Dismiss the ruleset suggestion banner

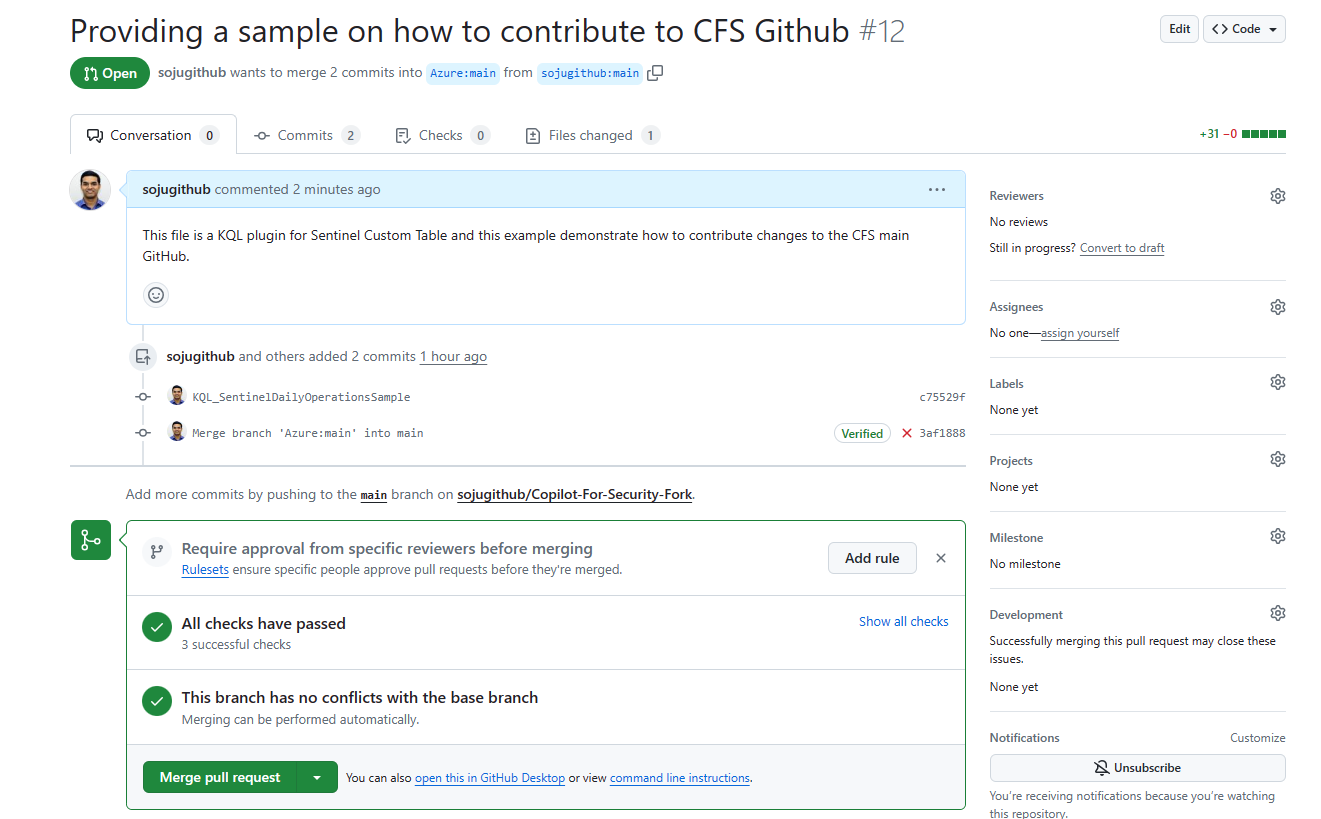[x=940, y=558]
